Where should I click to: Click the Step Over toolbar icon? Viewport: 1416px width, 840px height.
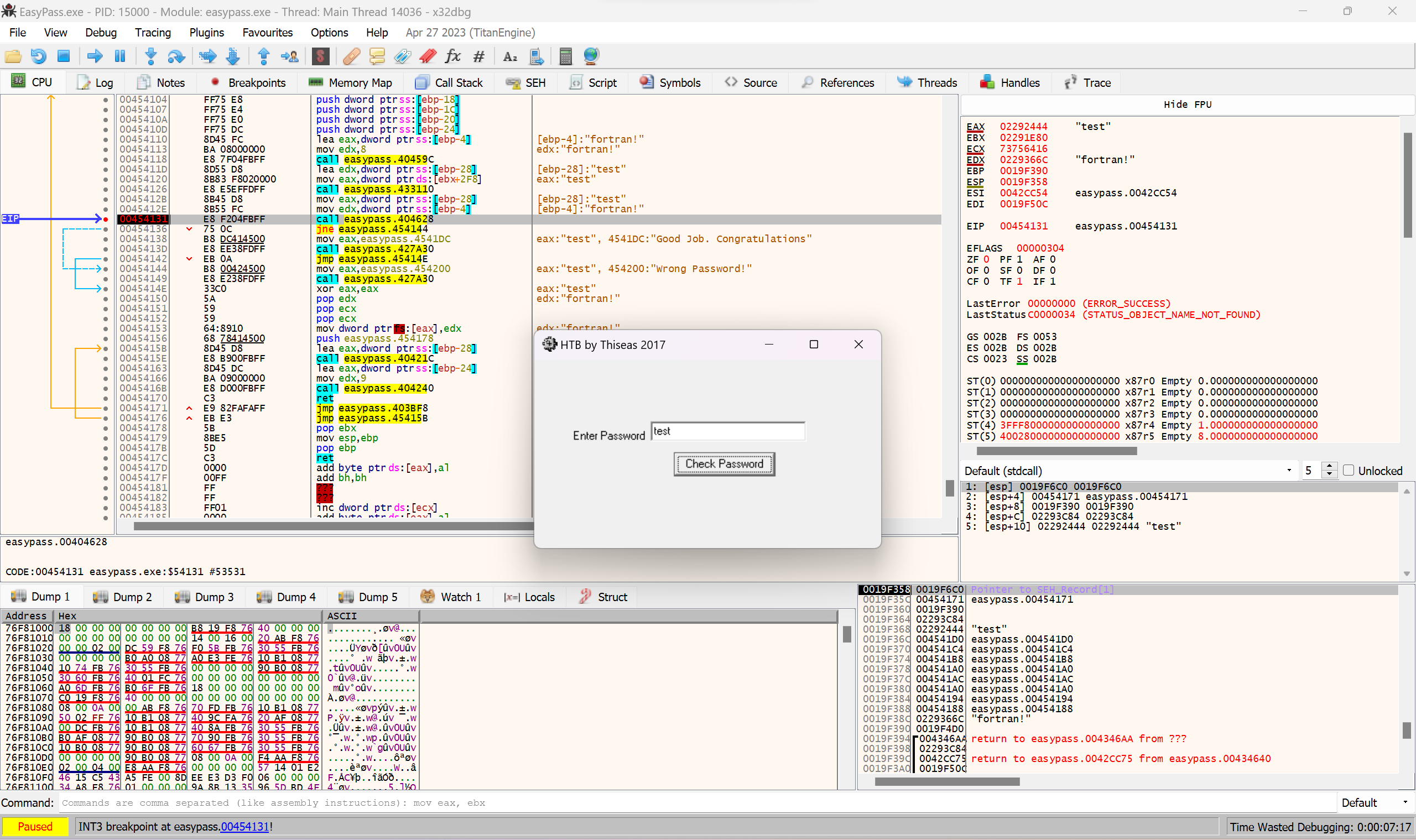click(x=176, y=56)
